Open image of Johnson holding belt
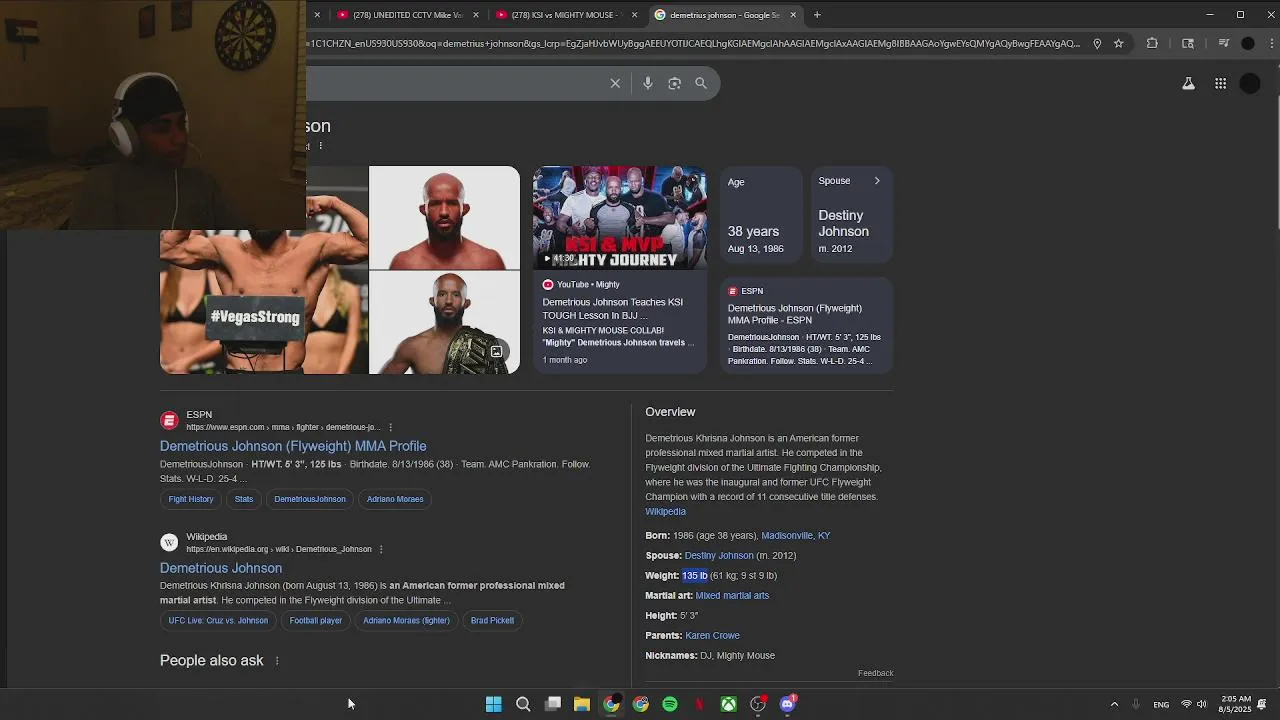The image size is (1280, 720). (x=444, y=323)
